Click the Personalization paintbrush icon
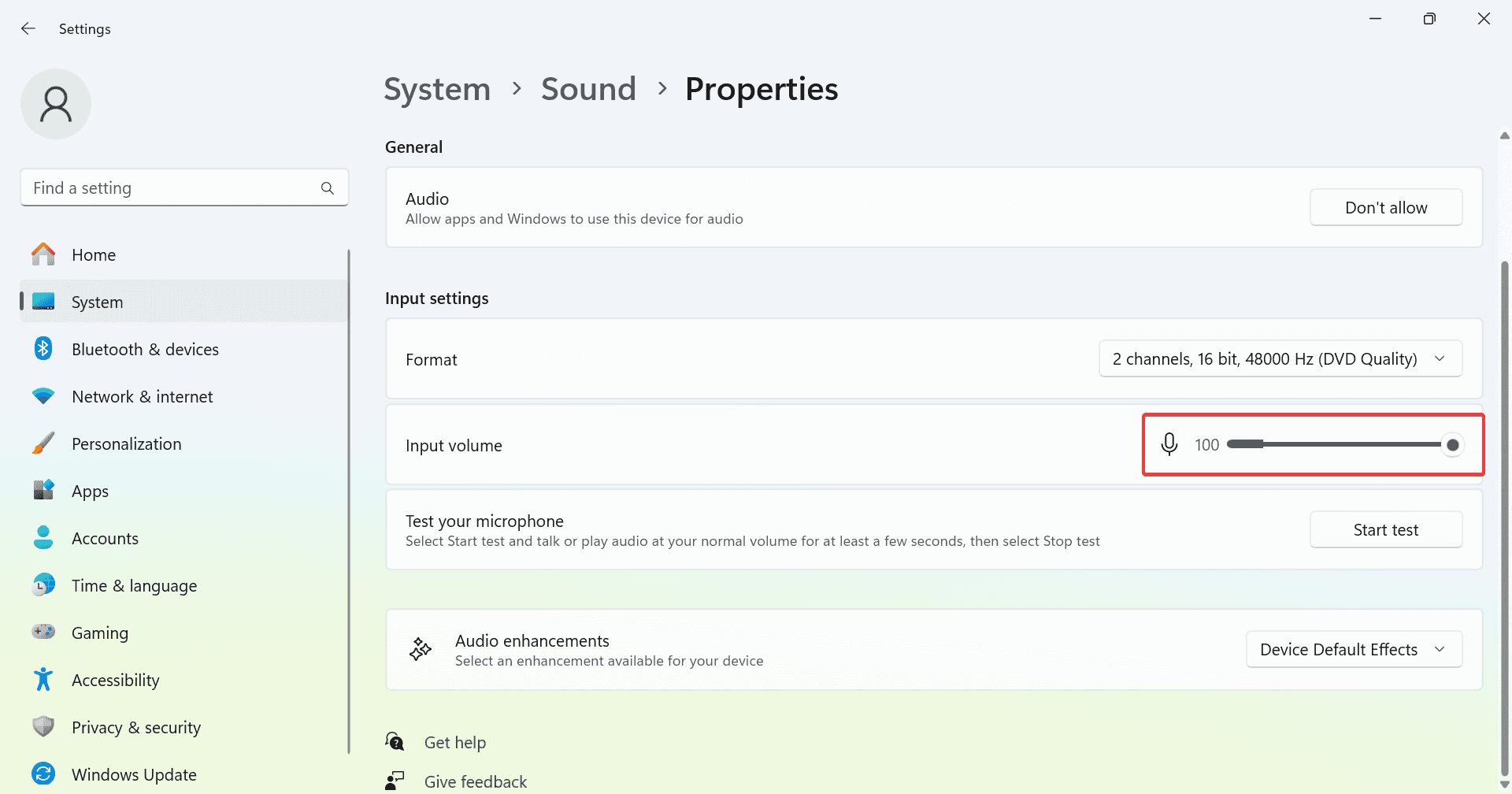This screenshot has width=1512, height=794. point(43,443)
